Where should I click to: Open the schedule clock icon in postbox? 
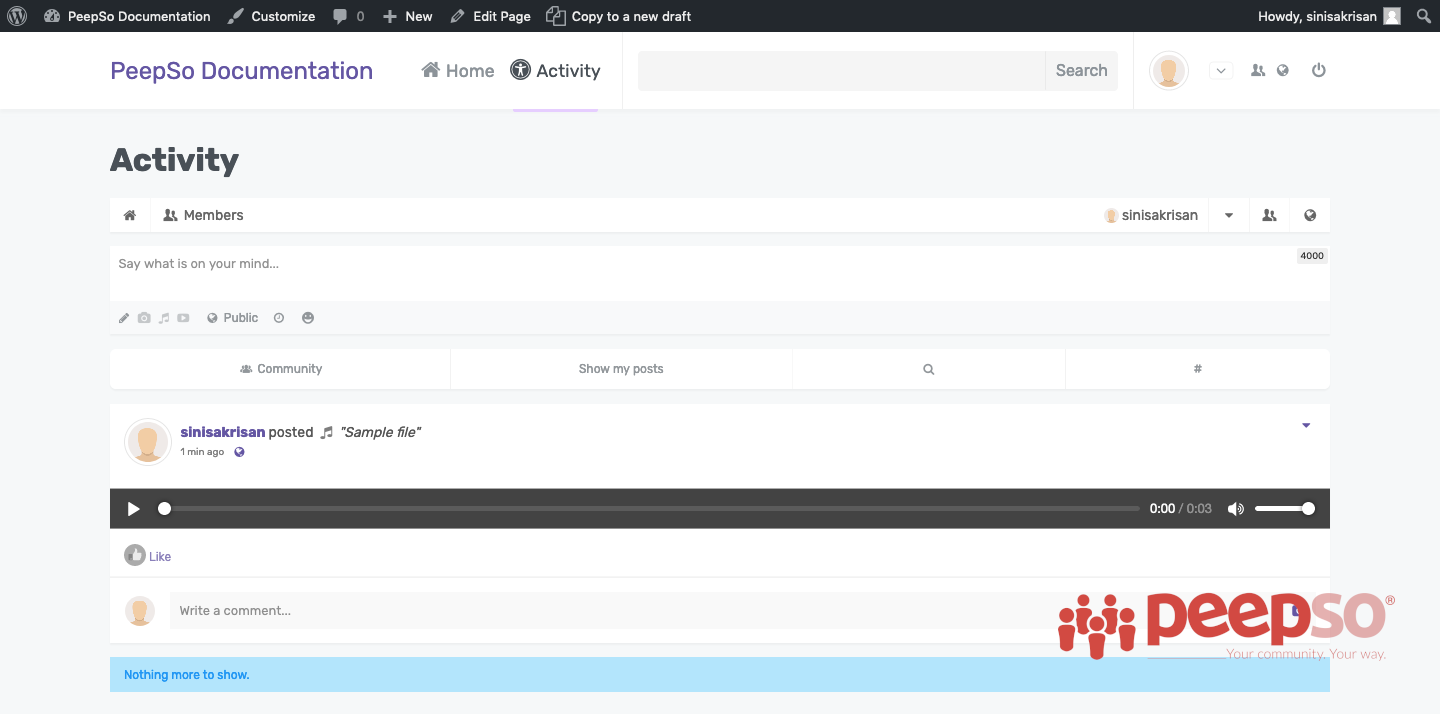coord(279,318)
